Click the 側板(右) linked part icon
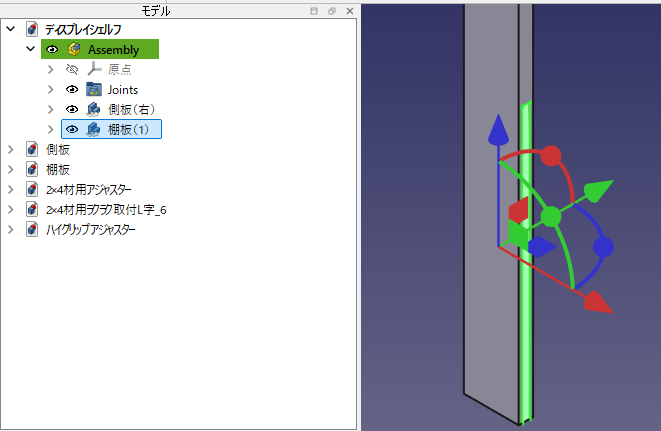 click(x=94, y=109)
